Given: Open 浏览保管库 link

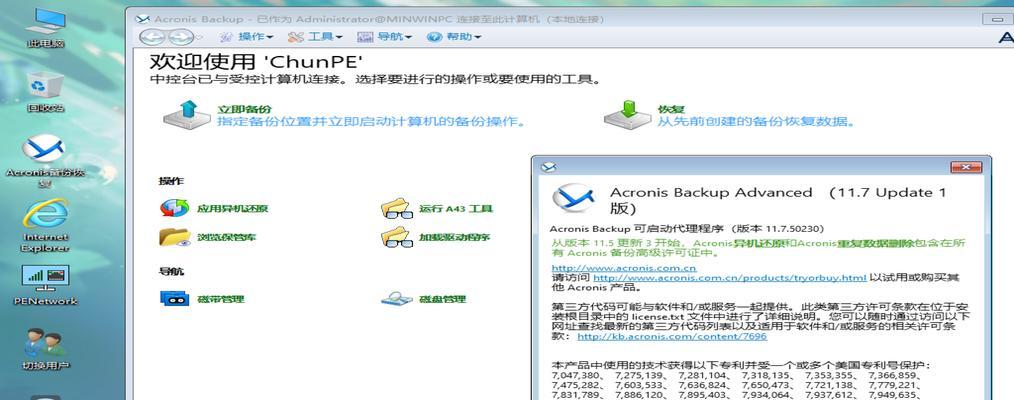Looking at the screenshot, I should 226,237.
